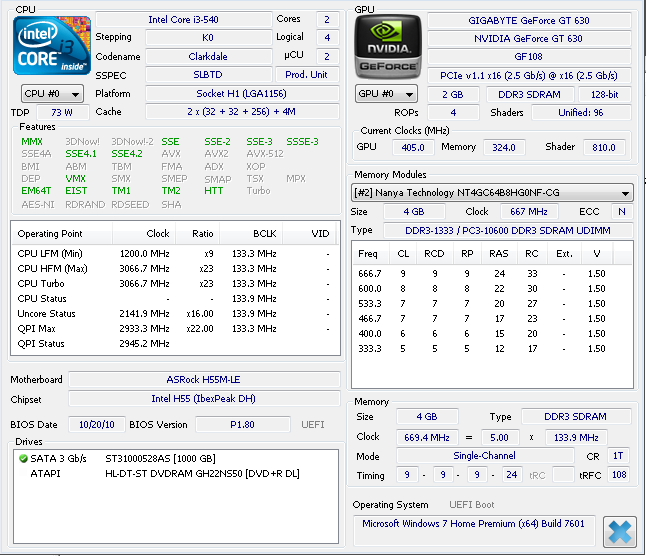646x556 pixels.
Task: Select the CPU Turbo row
Action: pyautogui.click(x=175, y=284)
